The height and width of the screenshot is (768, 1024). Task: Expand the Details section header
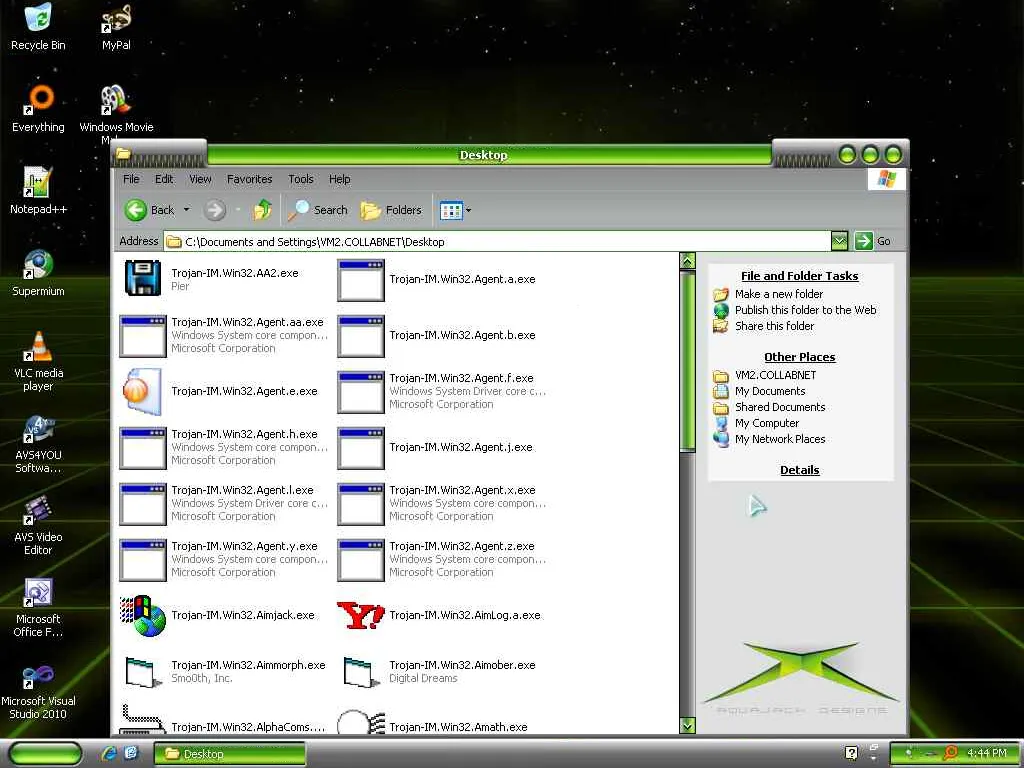point(799,470)
